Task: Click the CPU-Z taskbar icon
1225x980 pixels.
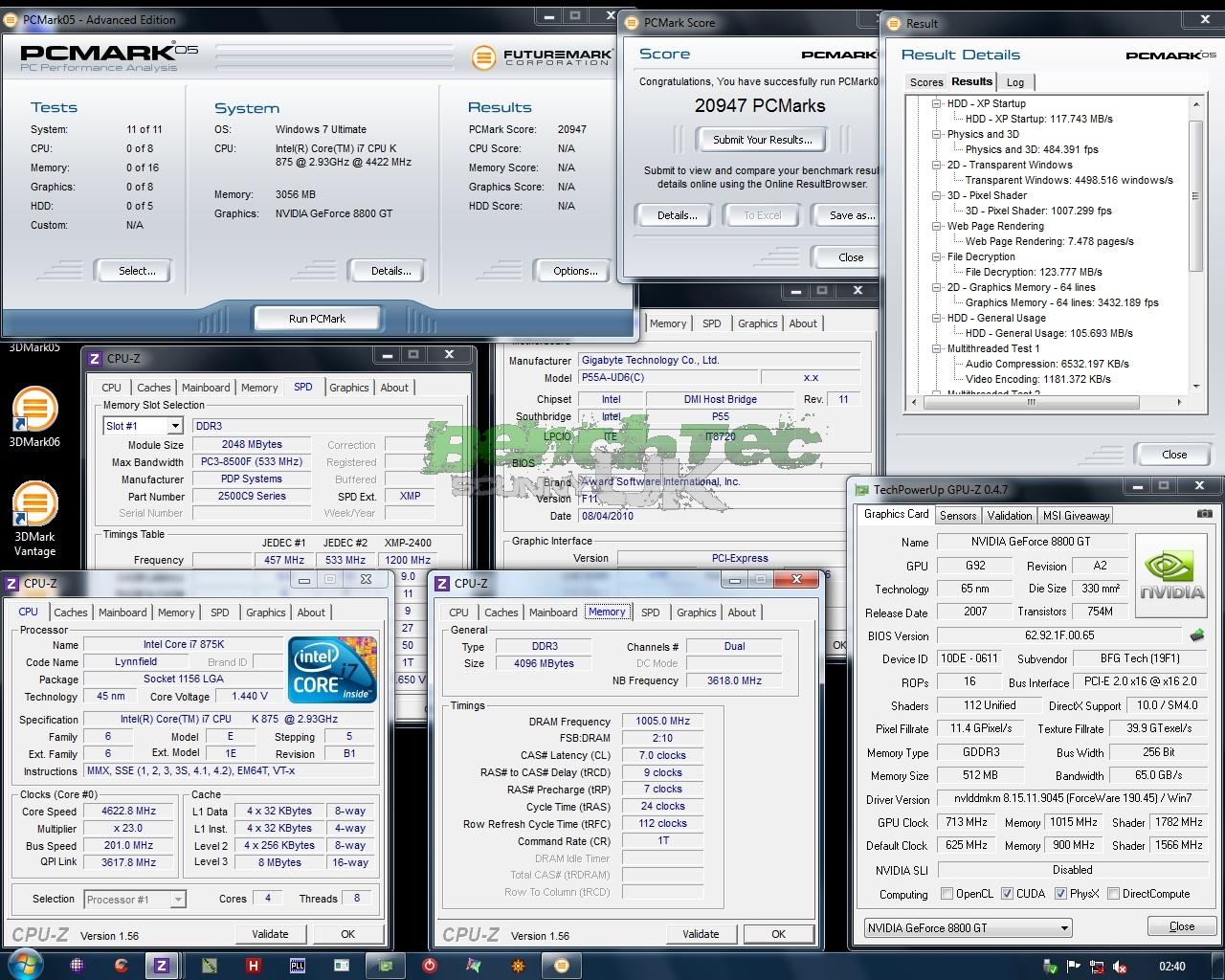Action: pos(162,966)
